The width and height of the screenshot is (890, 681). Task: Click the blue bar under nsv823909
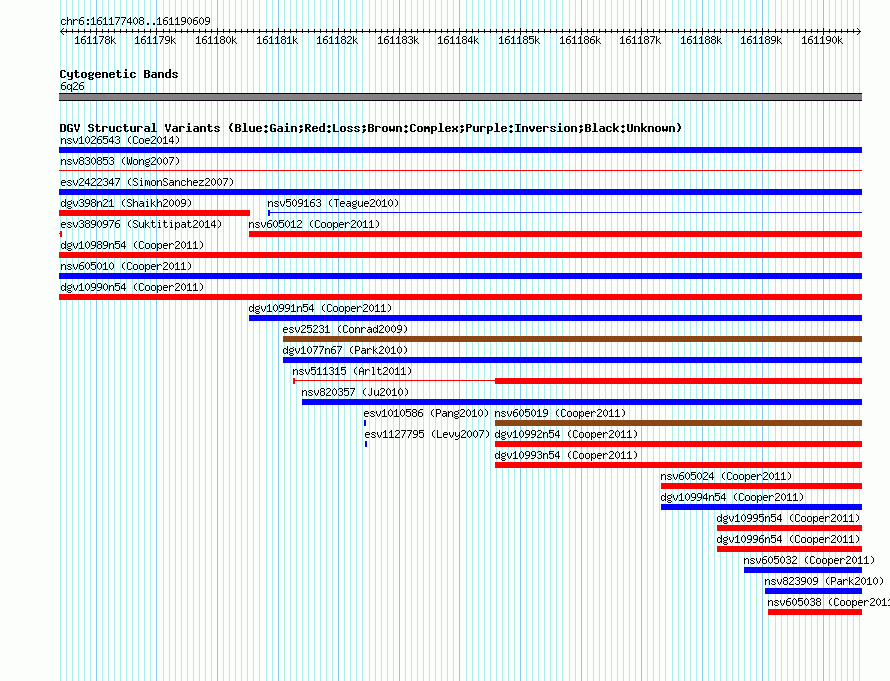coord(813,591)
